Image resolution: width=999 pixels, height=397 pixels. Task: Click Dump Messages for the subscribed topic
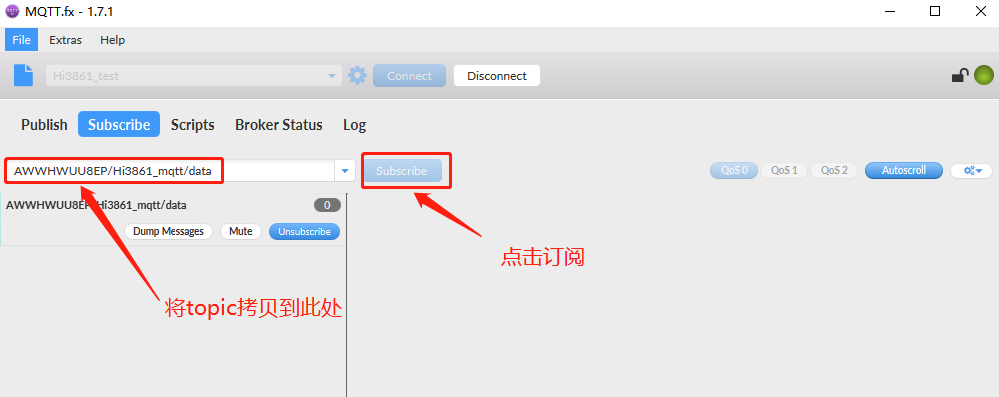[169, 231]
